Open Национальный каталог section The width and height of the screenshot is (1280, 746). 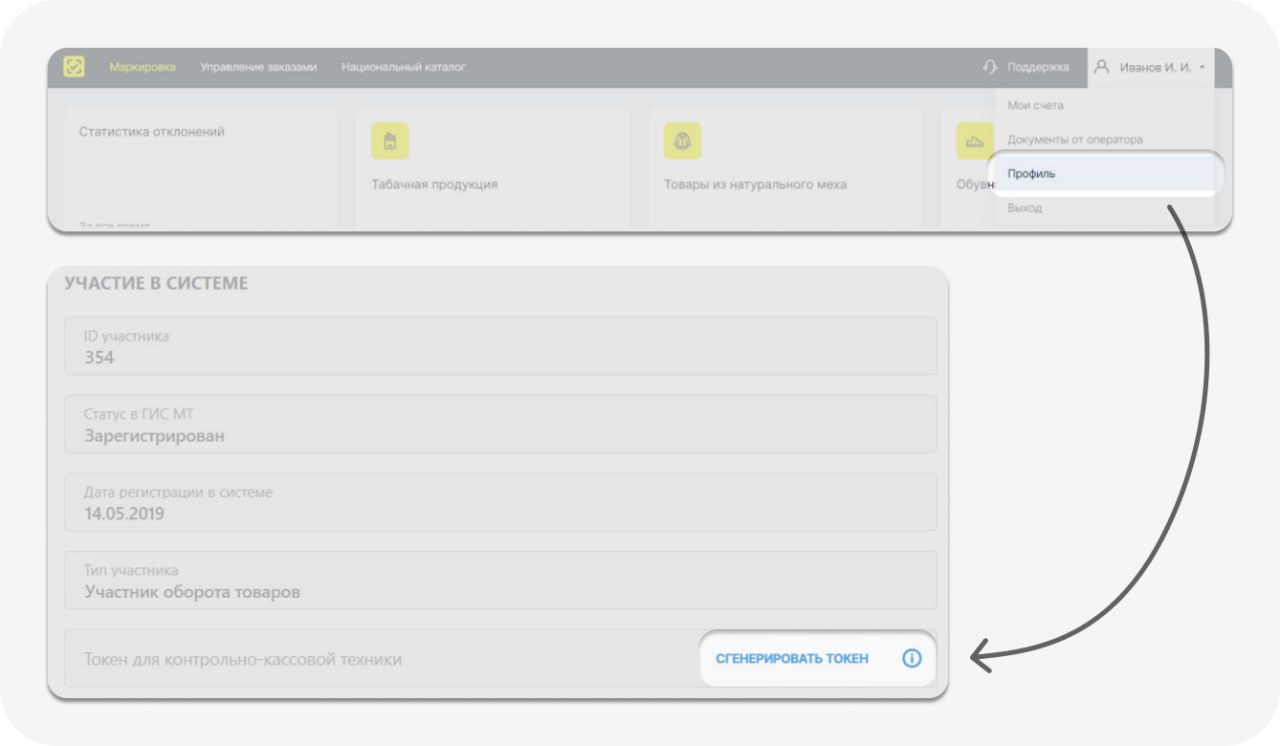[x=403, y=67]
